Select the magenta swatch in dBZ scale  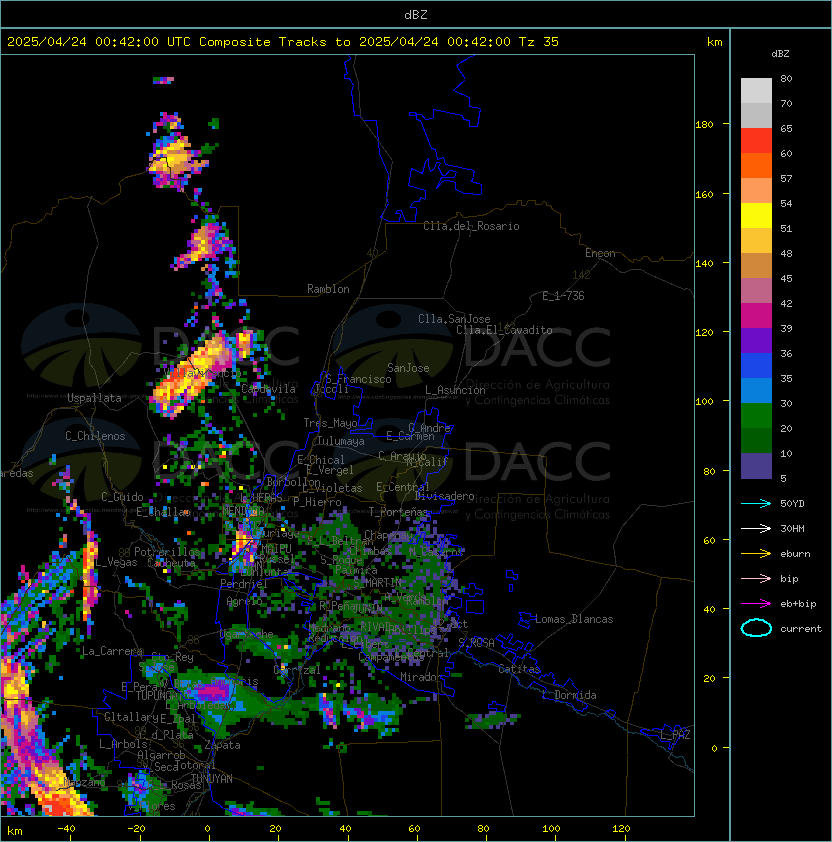tap(756, 316)
